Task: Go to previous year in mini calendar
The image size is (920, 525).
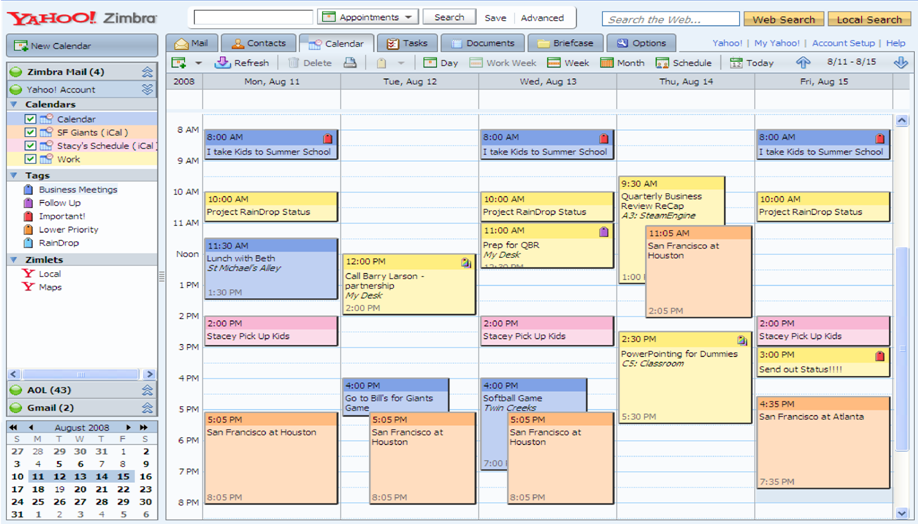Action: tap(13, 428)
